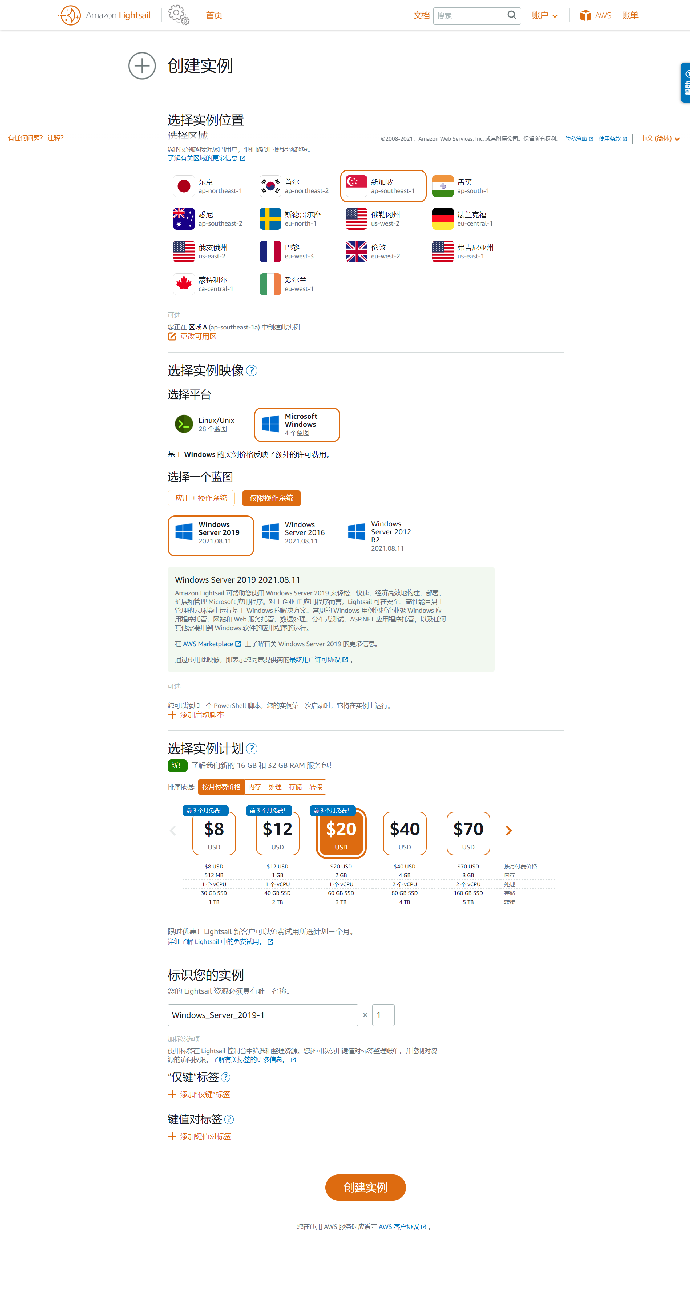Viewport: 690px width, 1300px height.
Task: Click the search magnifier icon
Action: tap(512, 15)
